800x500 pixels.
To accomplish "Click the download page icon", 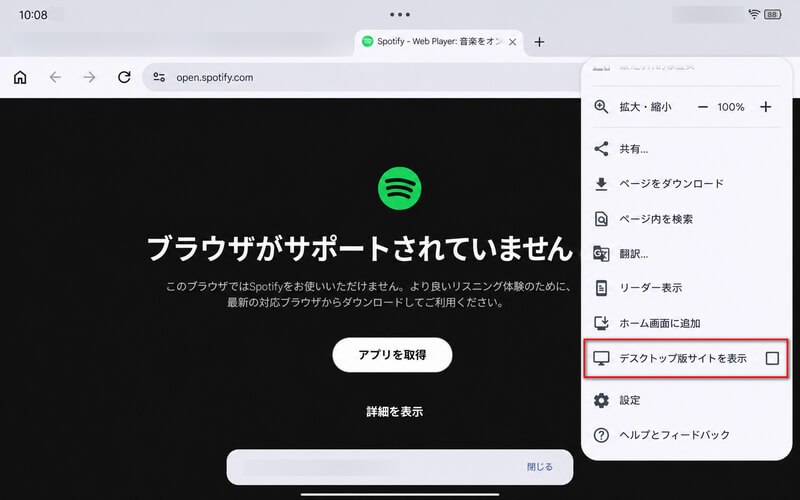I will click(x=601, y=184).
